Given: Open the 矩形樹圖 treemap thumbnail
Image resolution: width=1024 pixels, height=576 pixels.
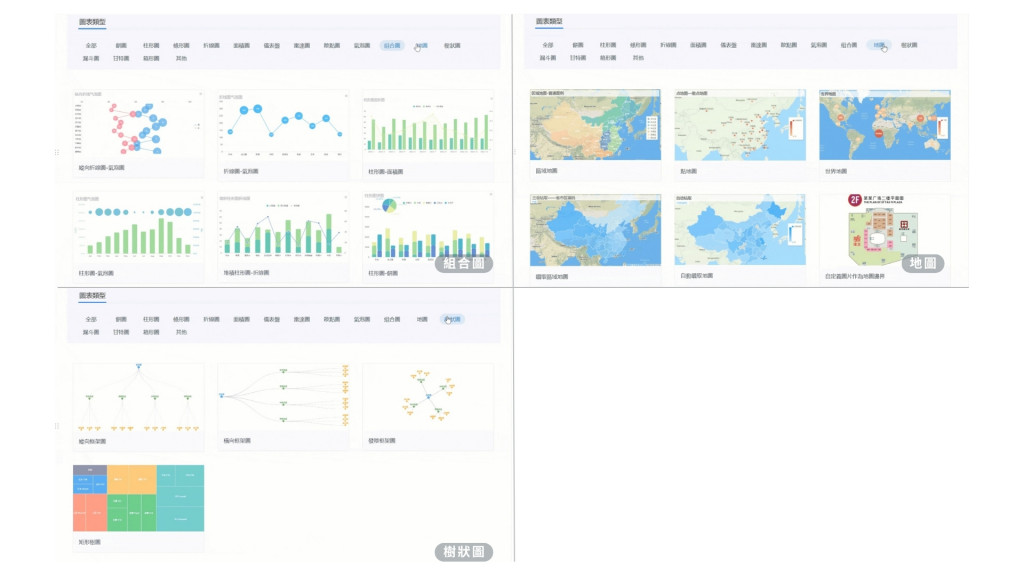Looking at the screenshot, I should pyautogui.click(x=138, y=498).
